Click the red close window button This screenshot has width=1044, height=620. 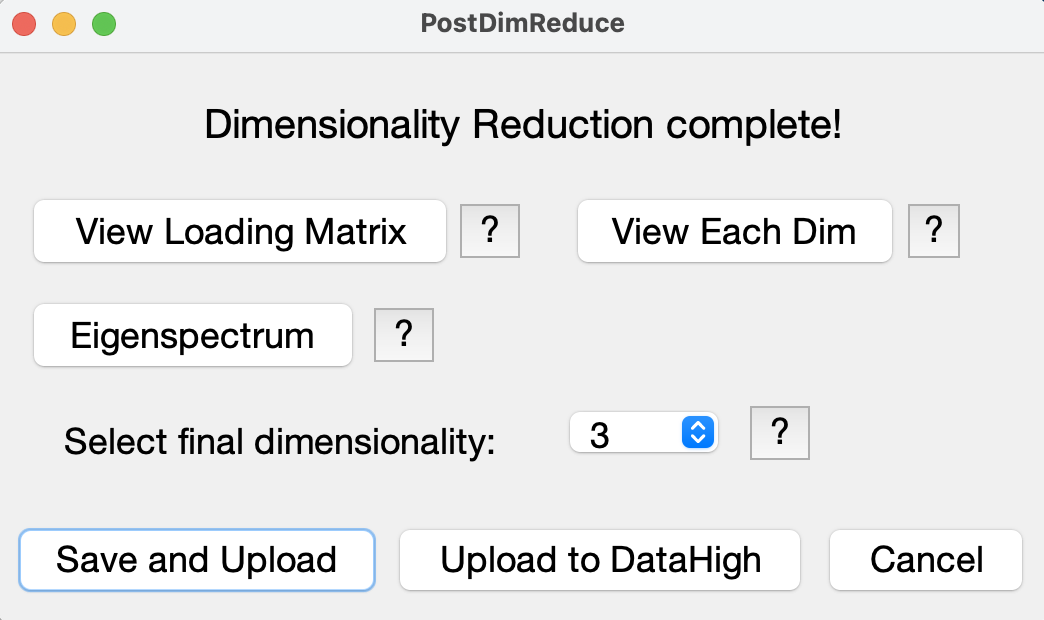pyautogui.click(x=24, y=24)
